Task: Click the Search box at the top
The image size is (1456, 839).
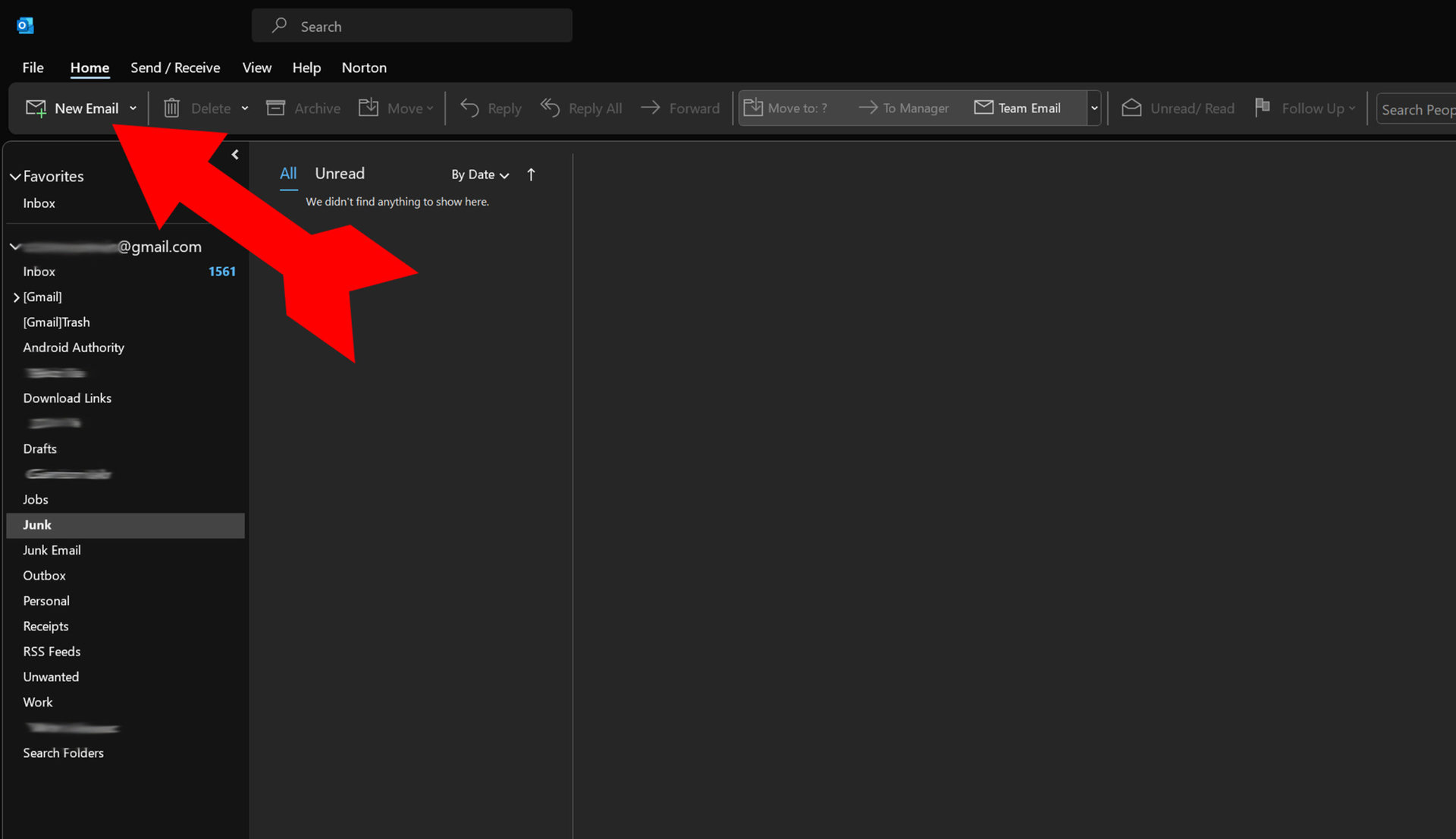Action: pyautogui.click(x=412, y=27)
